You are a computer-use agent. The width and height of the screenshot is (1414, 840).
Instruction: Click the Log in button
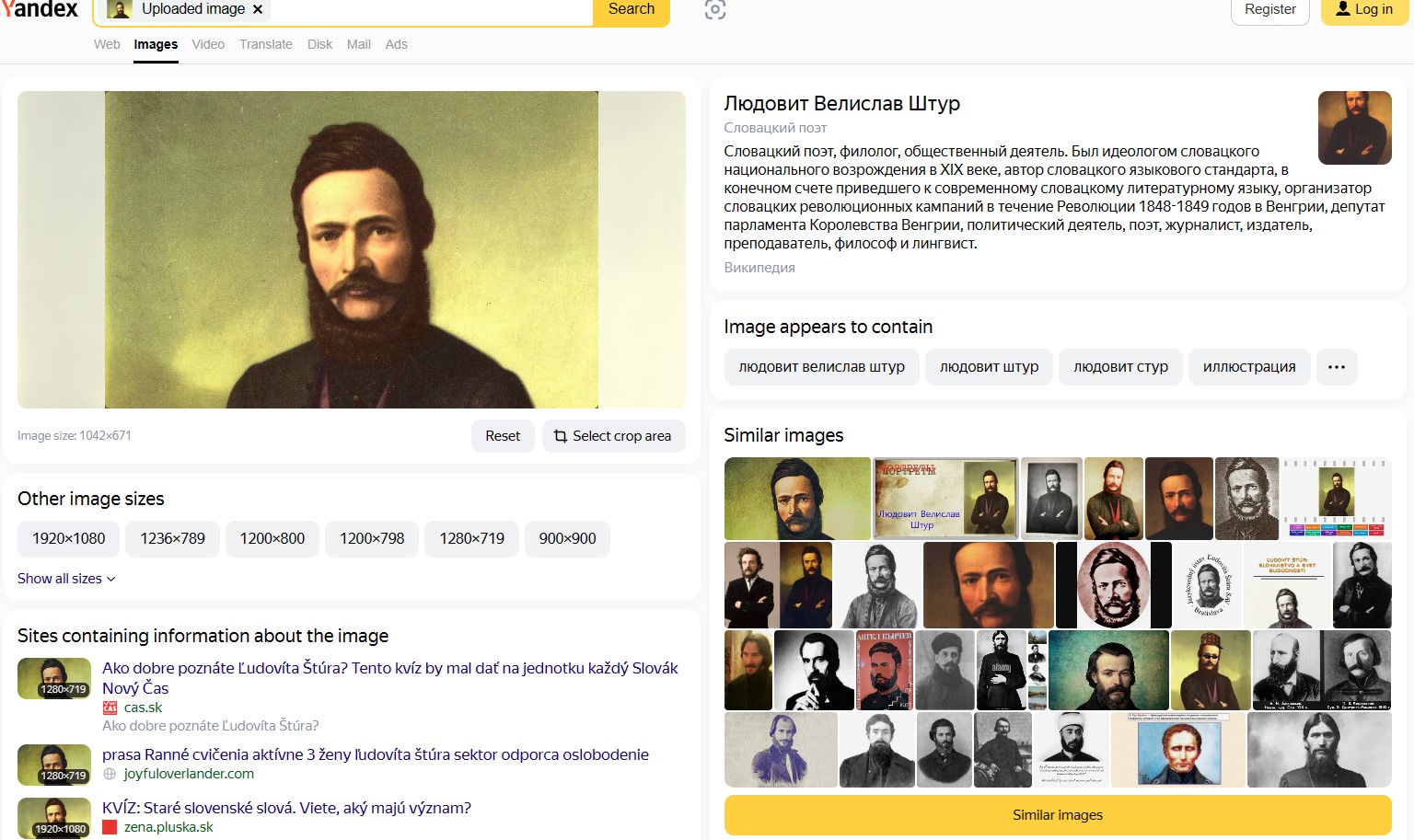pos(1364,9)
